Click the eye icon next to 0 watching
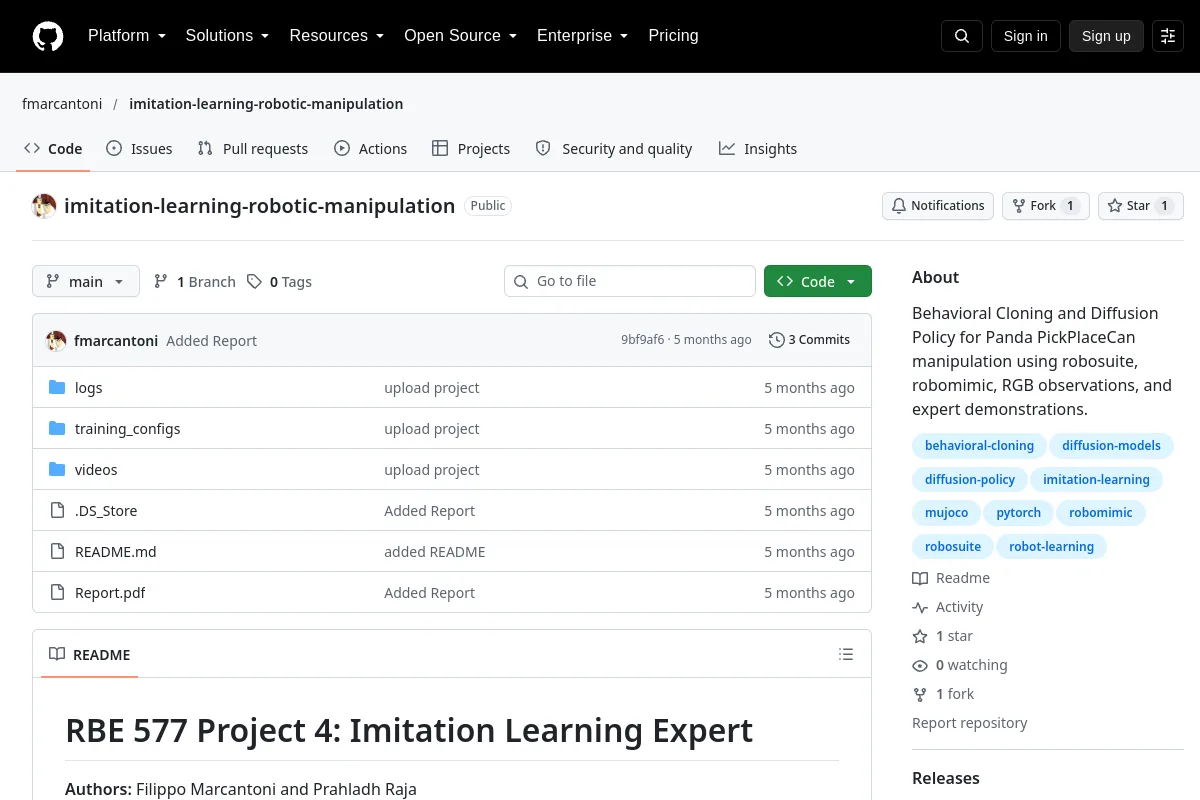Image resolution: width=1200 pixels, height=800 pixels. (920, 665)
